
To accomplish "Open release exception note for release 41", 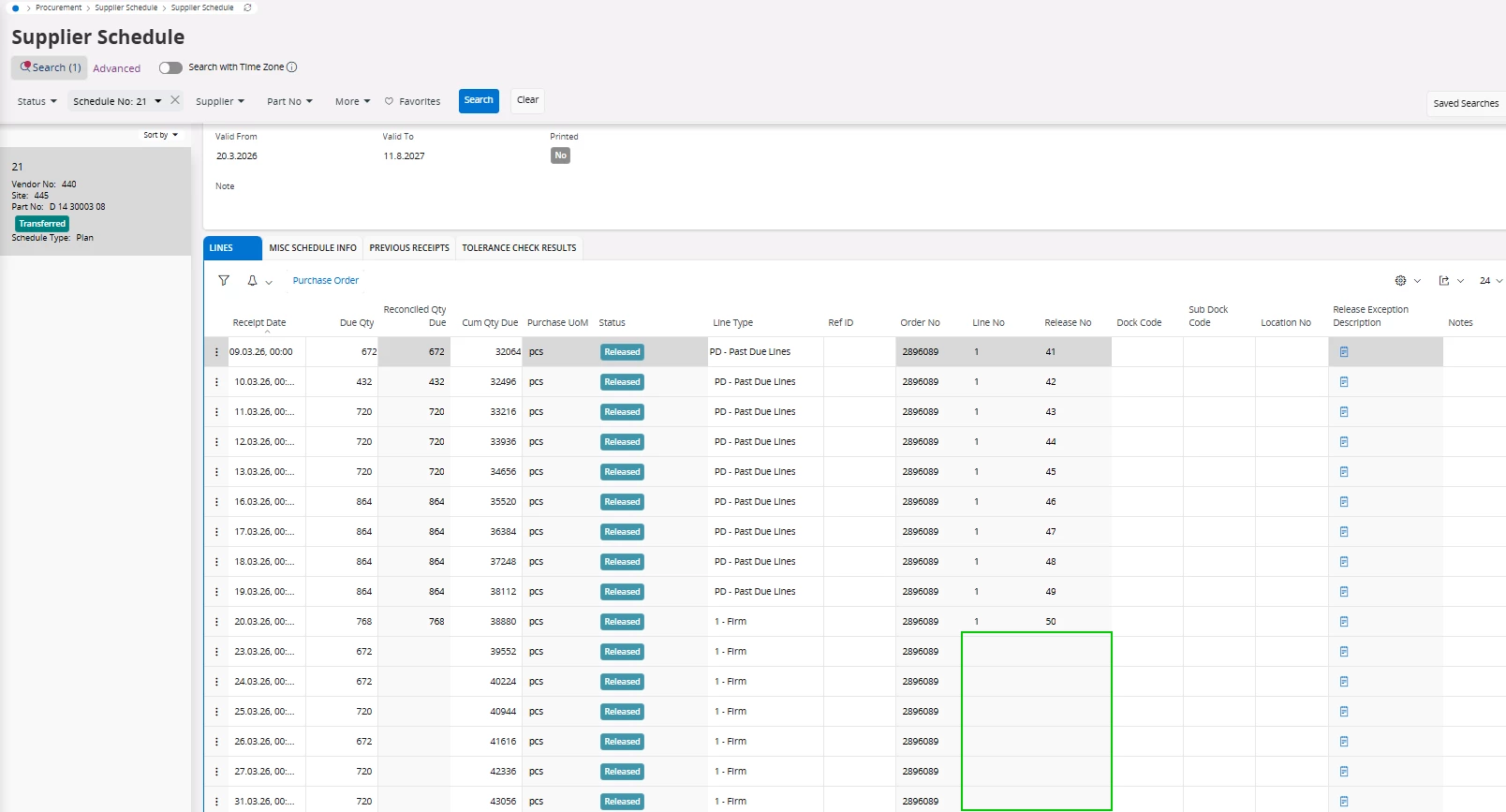I will (x=1344, y=352).
